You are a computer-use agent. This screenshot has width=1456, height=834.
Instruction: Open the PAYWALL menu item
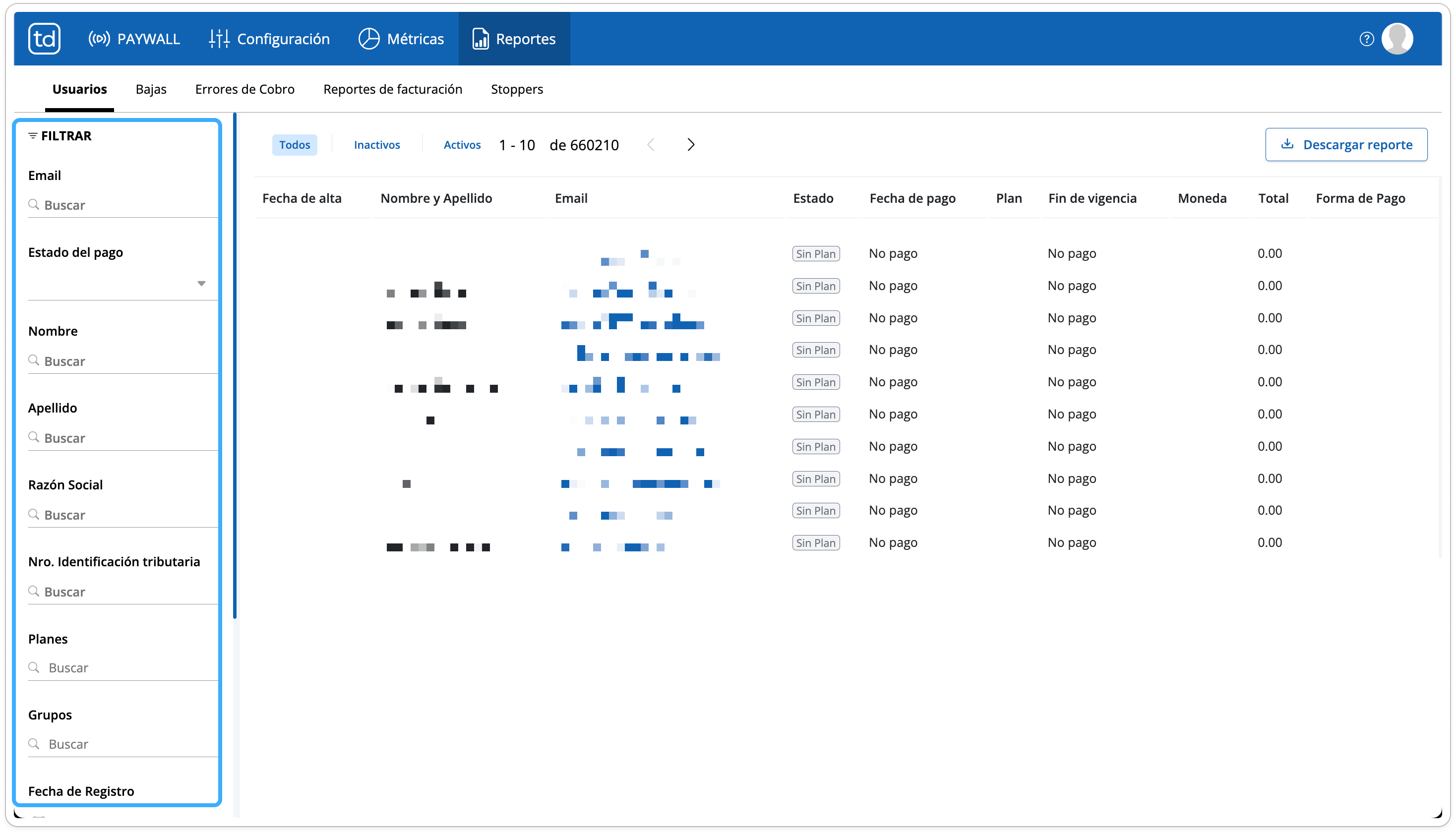click(x=134, y=39)
